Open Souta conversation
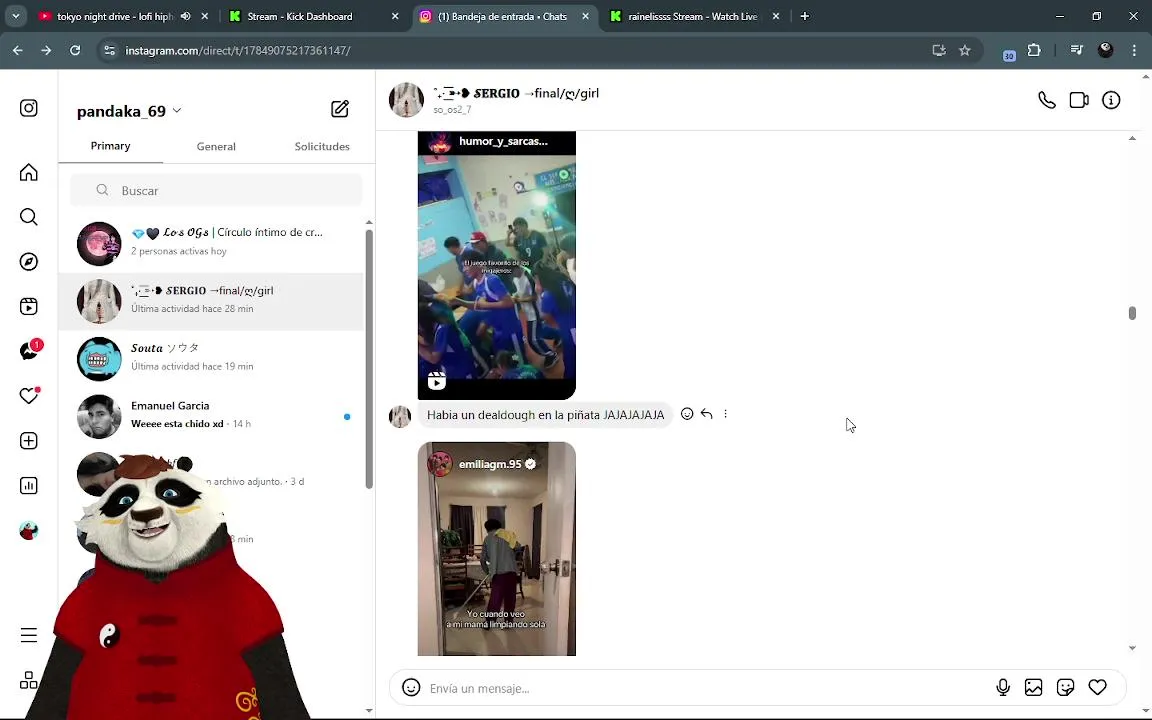This screenshot has height=720, width=1152. (x=211, y=359)
